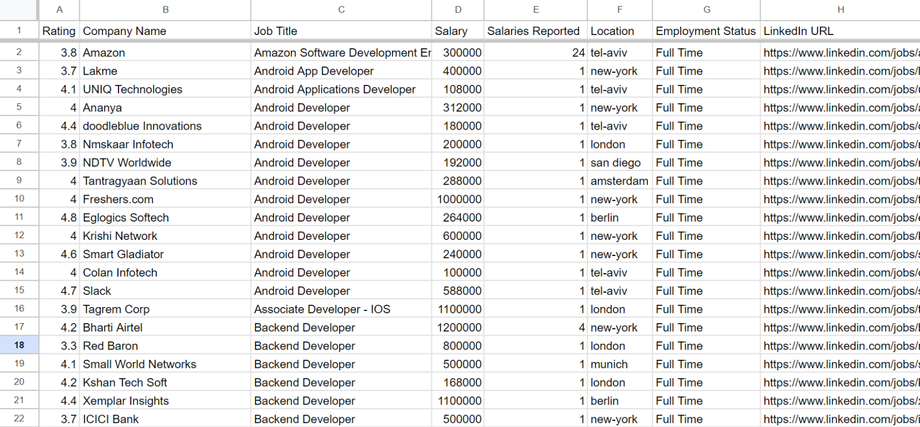Select salary cell showing 1200000
920x427 pixels.
(x=457, y=328)
